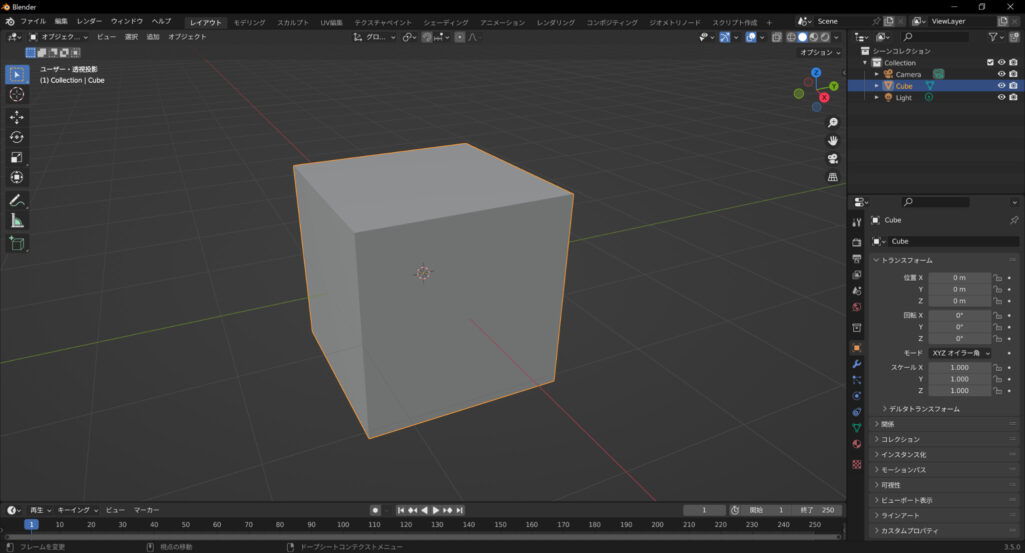Switch perspective/orthographic grid icon

click(833, 177)
